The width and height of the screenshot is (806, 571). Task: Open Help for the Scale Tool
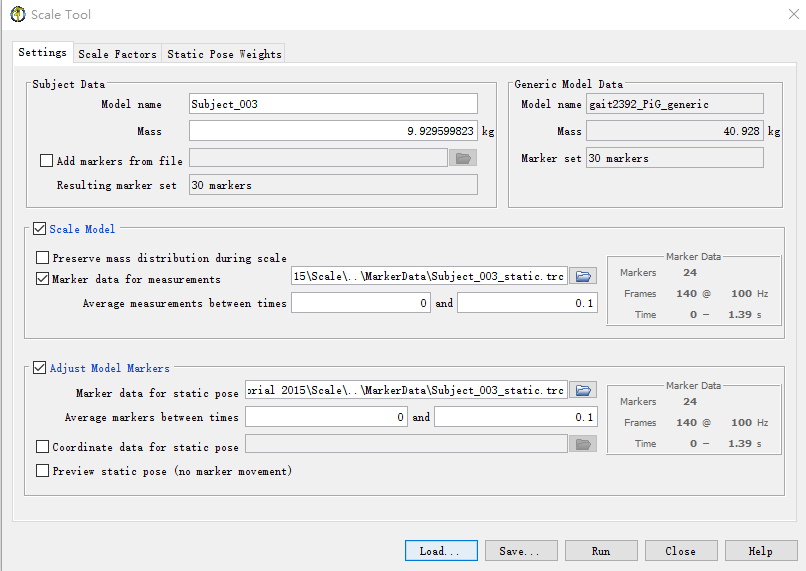pos(761,551)
